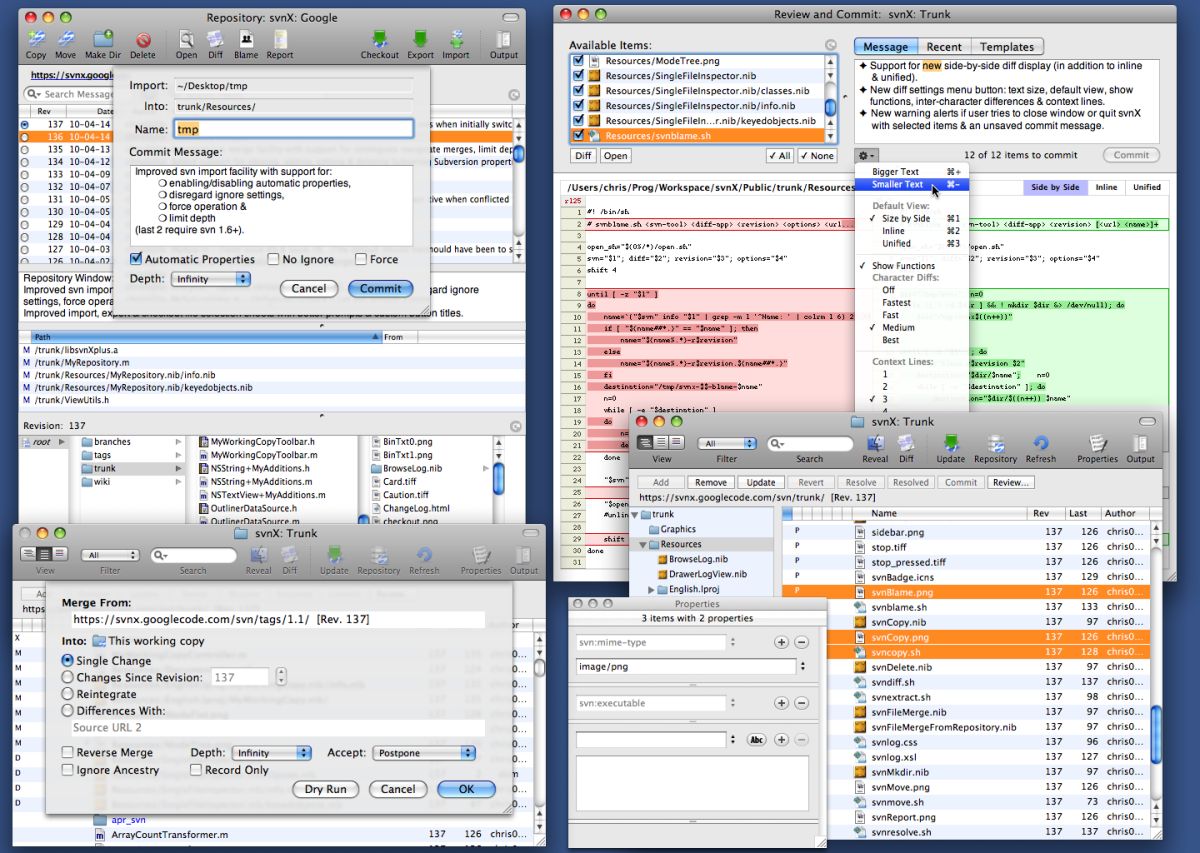Switch view mode in front svnX: Trunk window

661,443
